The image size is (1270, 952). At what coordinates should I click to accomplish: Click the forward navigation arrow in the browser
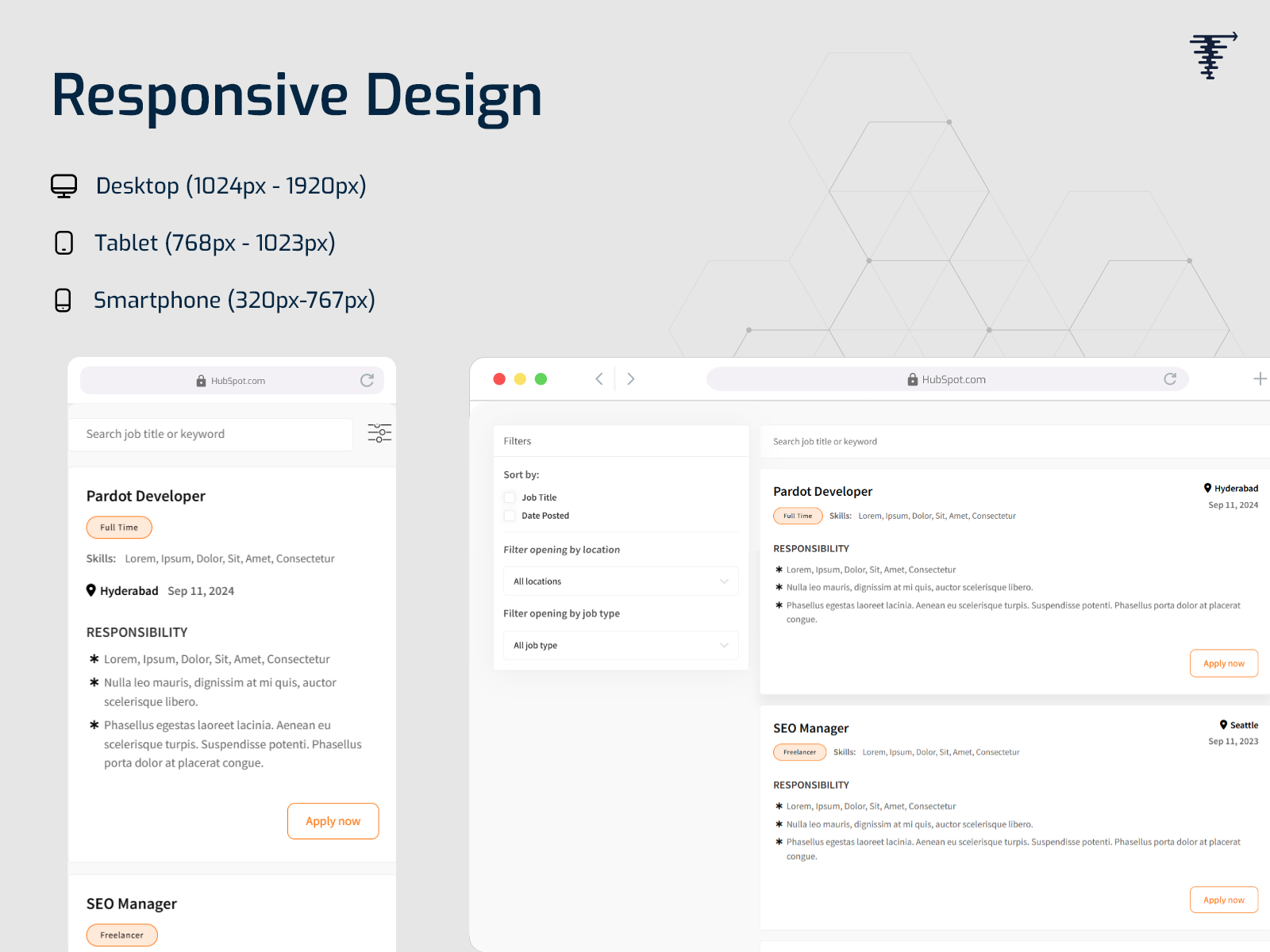pos(630,378)
